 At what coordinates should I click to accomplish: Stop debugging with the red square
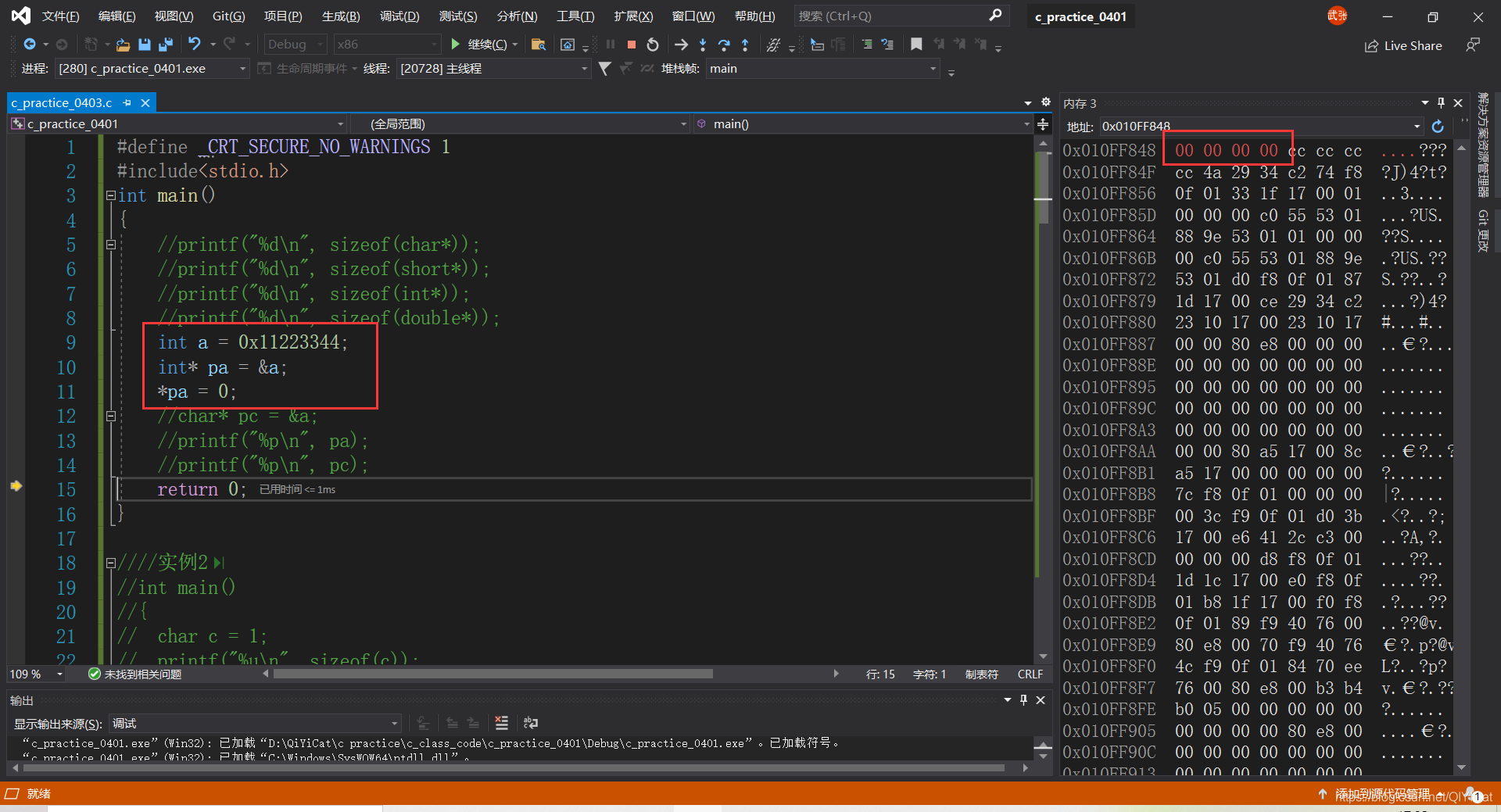coord(632,45)
